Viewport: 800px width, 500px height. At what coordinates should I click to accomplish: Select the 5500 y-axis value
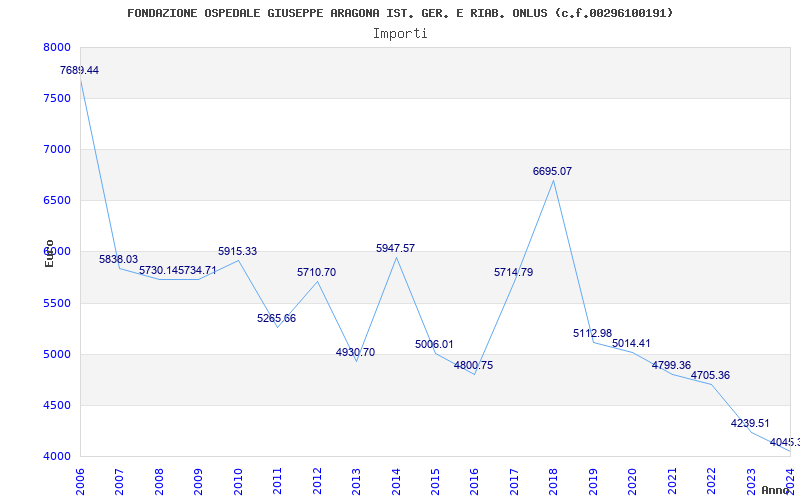(57, 303)
